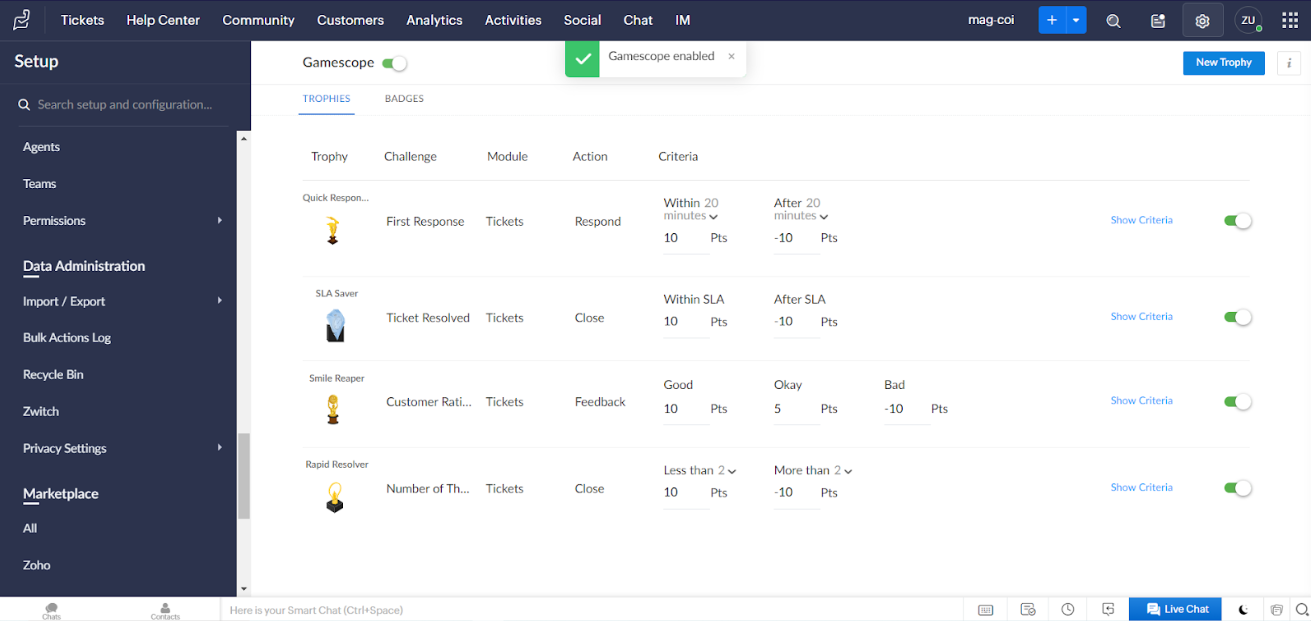Turn off the SLA Saver trophy toggle
The width and height of the screenshot is (1311, 621).
pyautogui.click(x=1237, y=317)
